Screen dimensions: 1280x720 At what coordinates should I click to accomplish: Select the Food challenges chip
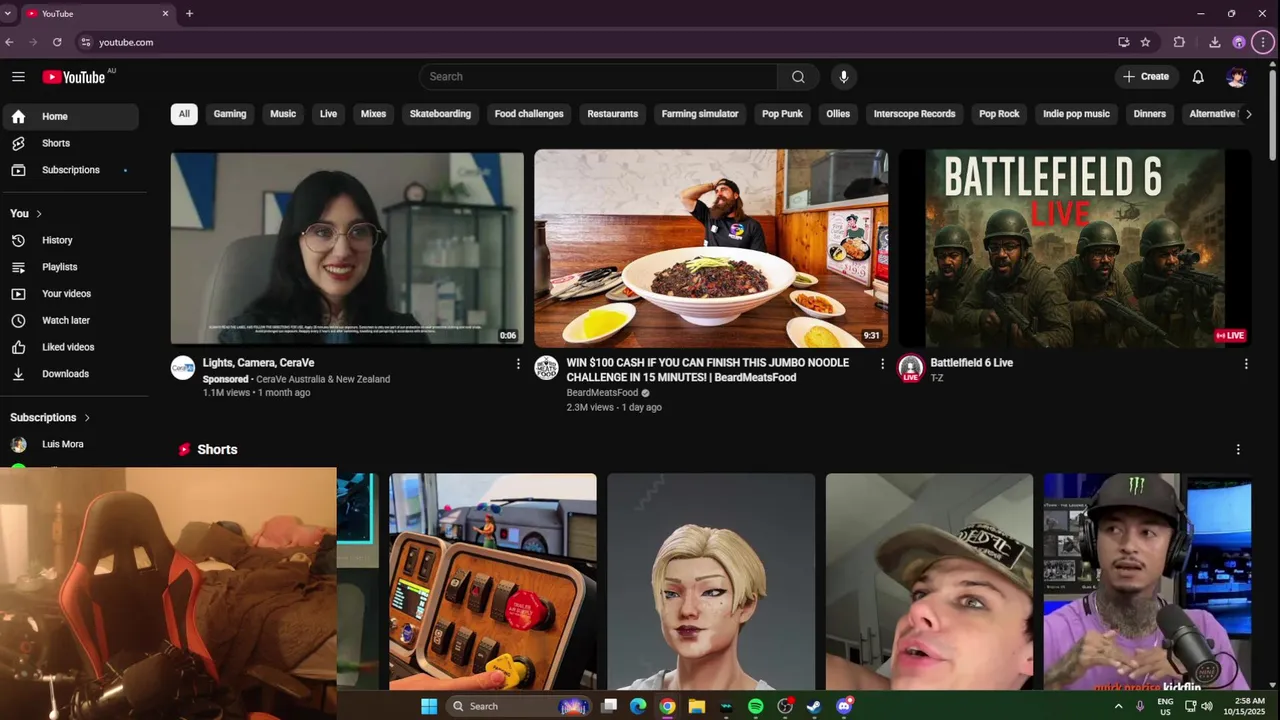(529, 114)
